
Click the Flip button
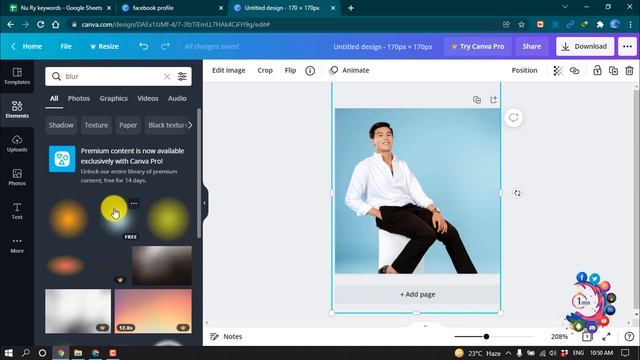(290, 71)
